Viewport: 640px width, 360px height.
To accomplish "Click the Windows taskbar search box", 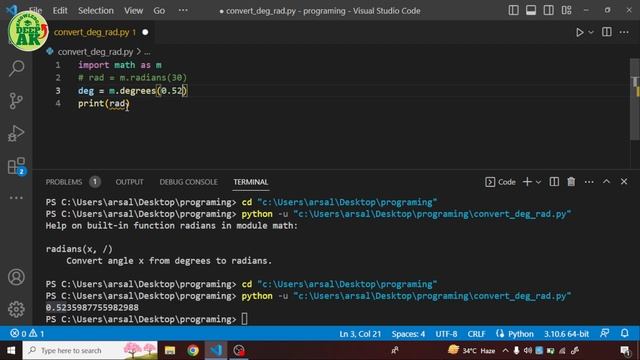I will (x=90, y=351).
